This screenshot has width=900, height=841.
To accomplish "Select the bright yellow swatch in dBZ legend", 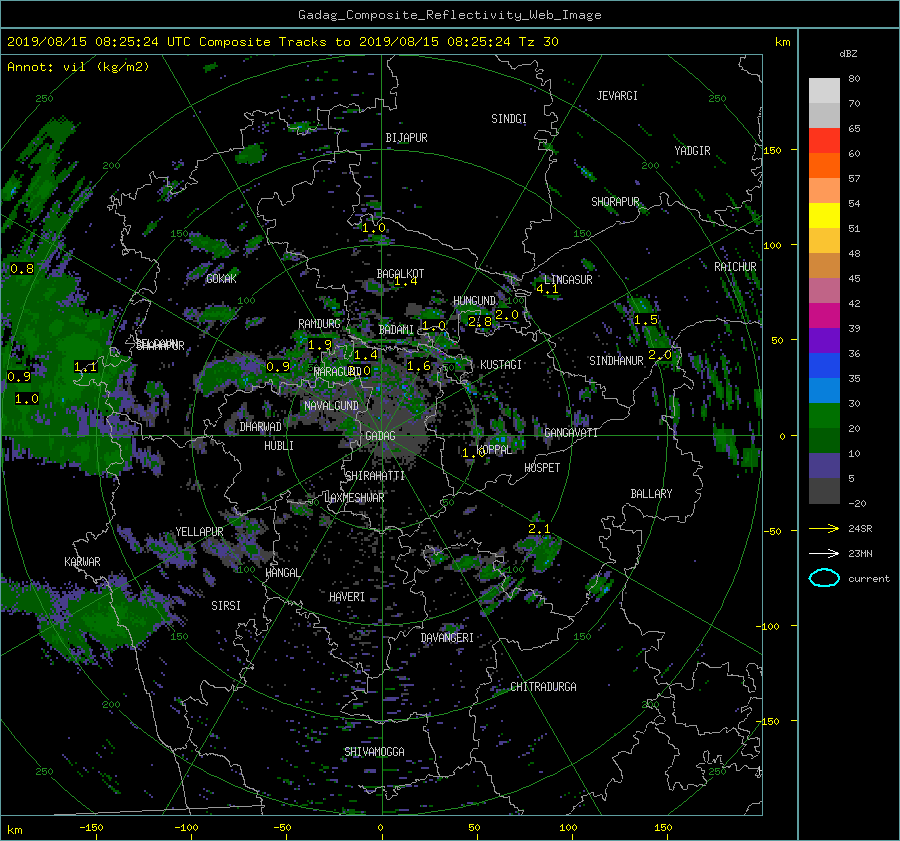I will tap(824, 215).
